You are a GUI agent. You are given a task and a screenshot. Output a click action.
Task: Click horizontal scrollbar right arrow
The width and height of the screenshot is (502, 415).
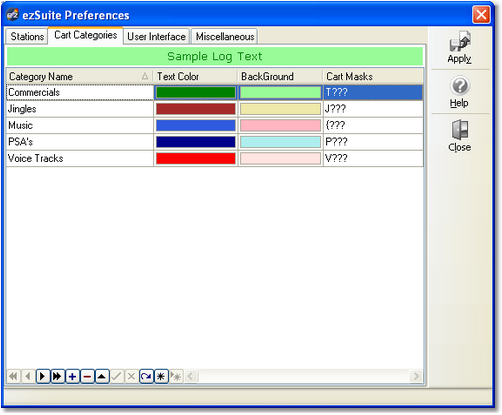point(416,377)
